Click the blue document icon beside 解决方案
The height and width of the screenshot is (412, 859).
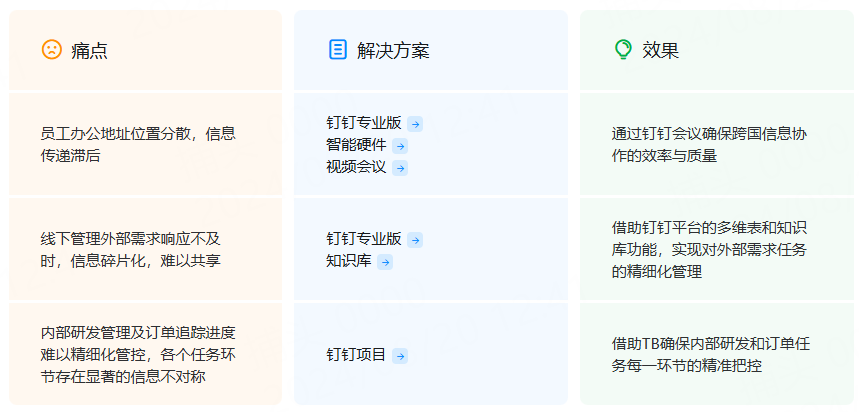point(337,50)
